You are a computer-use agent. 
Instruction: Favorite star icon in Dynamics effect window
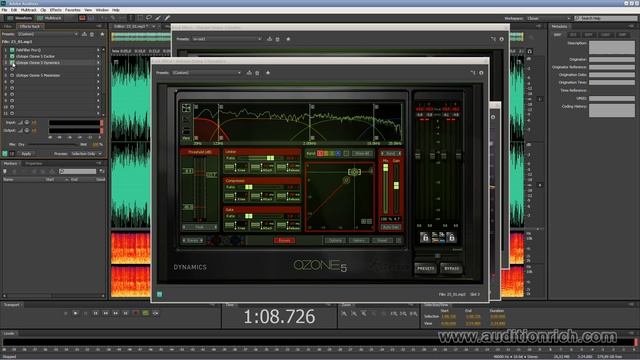268,73
